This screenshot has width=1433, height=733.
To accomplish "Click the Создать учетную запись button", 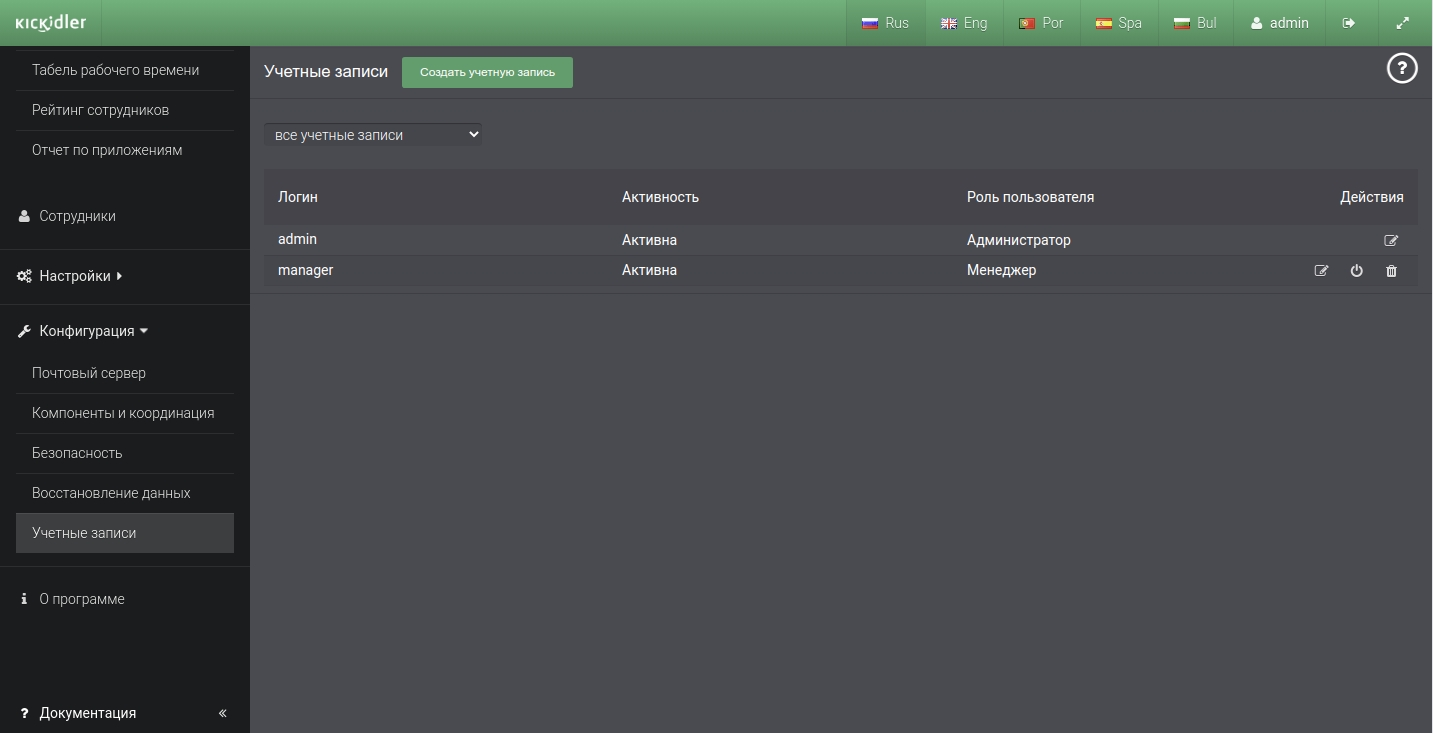I will click(487, 72).
